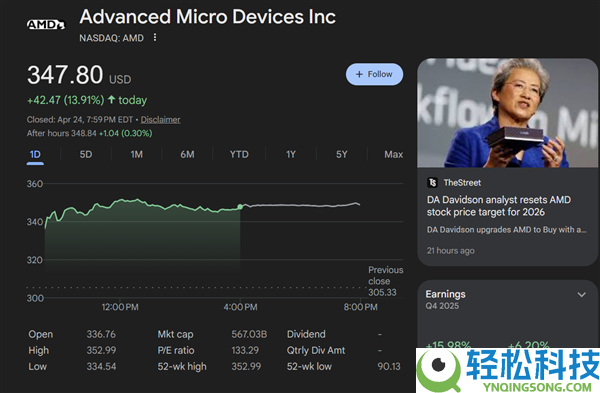Click the 52-wk low value 90.13
Screen dimensions: 600x393
(389, 366)
